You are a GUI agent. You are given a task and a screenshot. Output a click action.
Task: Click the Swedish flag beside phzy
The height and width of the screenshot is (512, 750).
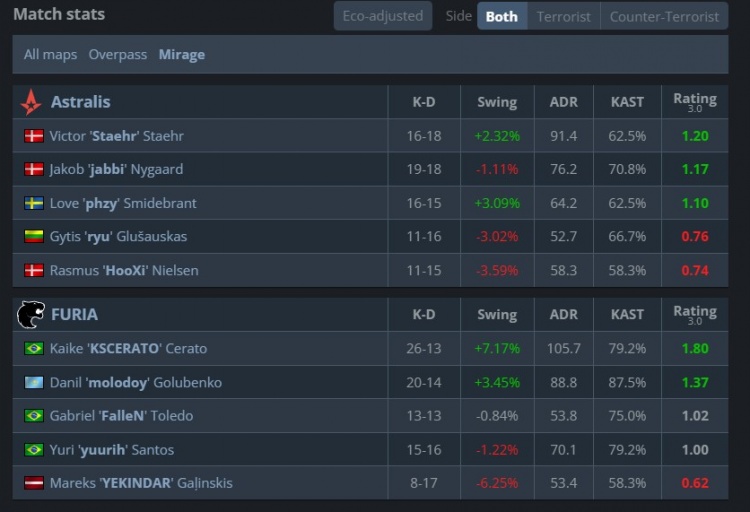(34, 203)
